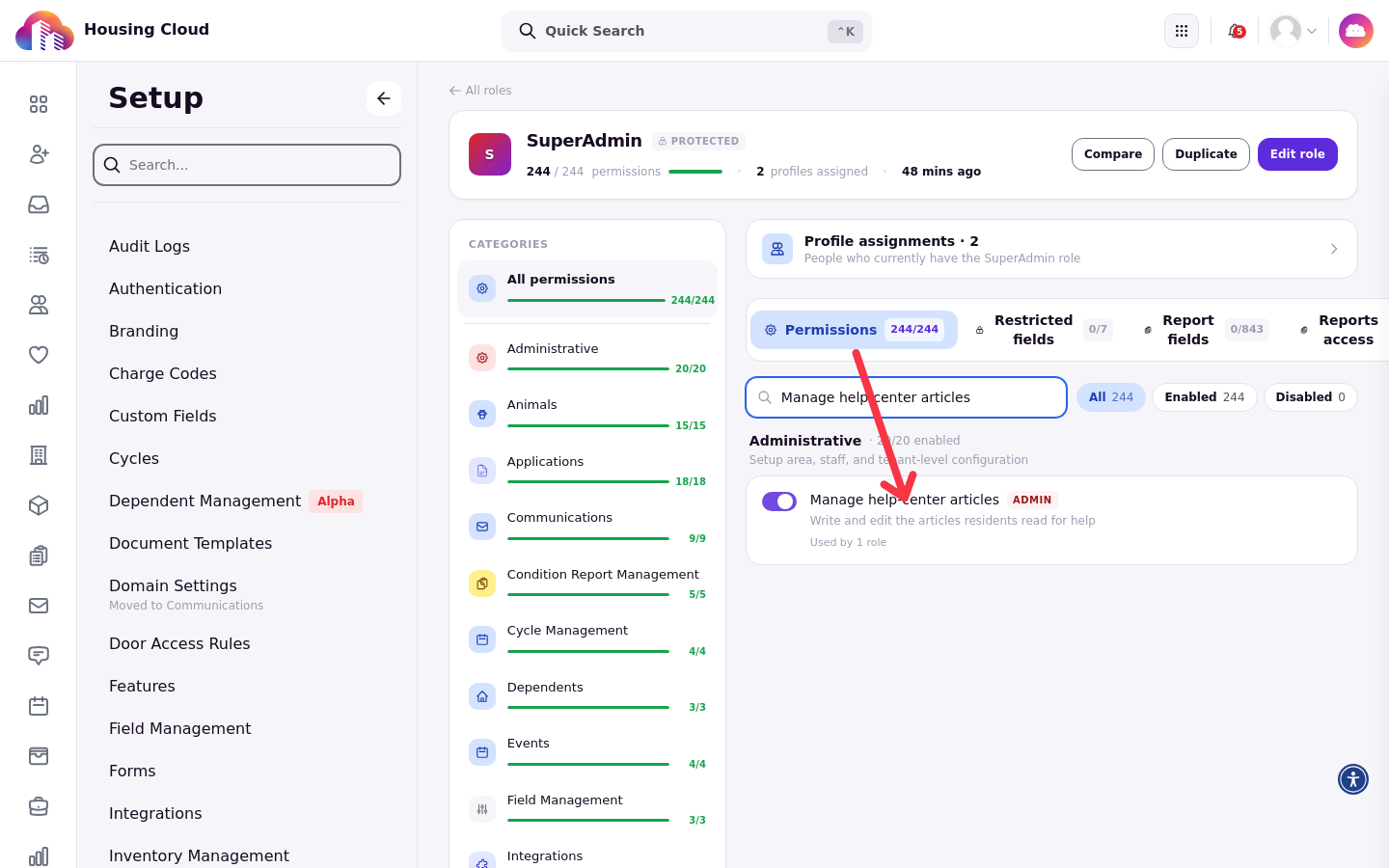The height and width of the screenshot is (868, 1389).
Task: Click the 3D cube icon in left rail
Action: 39,505
